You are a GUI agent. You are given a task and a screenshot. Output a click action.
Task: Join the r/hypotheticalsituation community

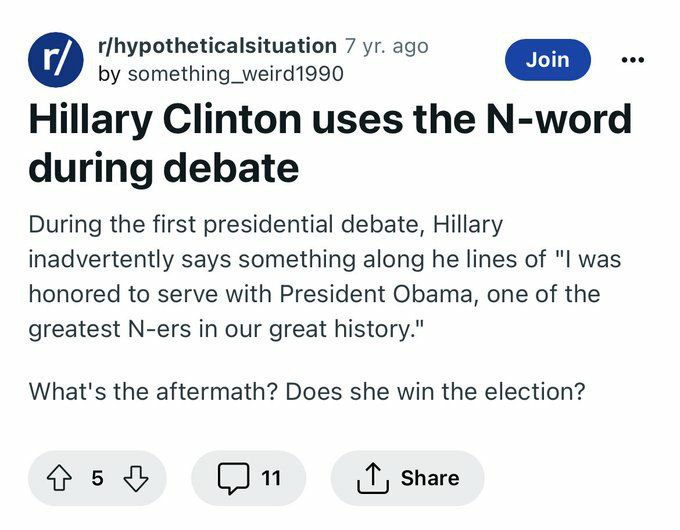coord(547,60)
